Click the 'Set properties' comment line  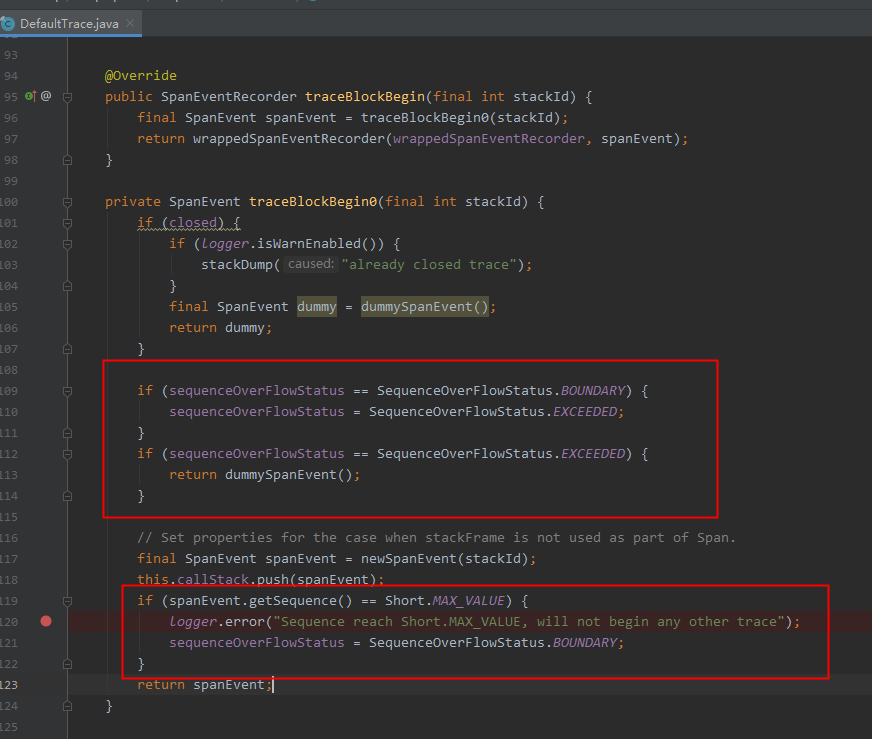coord(437,538)
